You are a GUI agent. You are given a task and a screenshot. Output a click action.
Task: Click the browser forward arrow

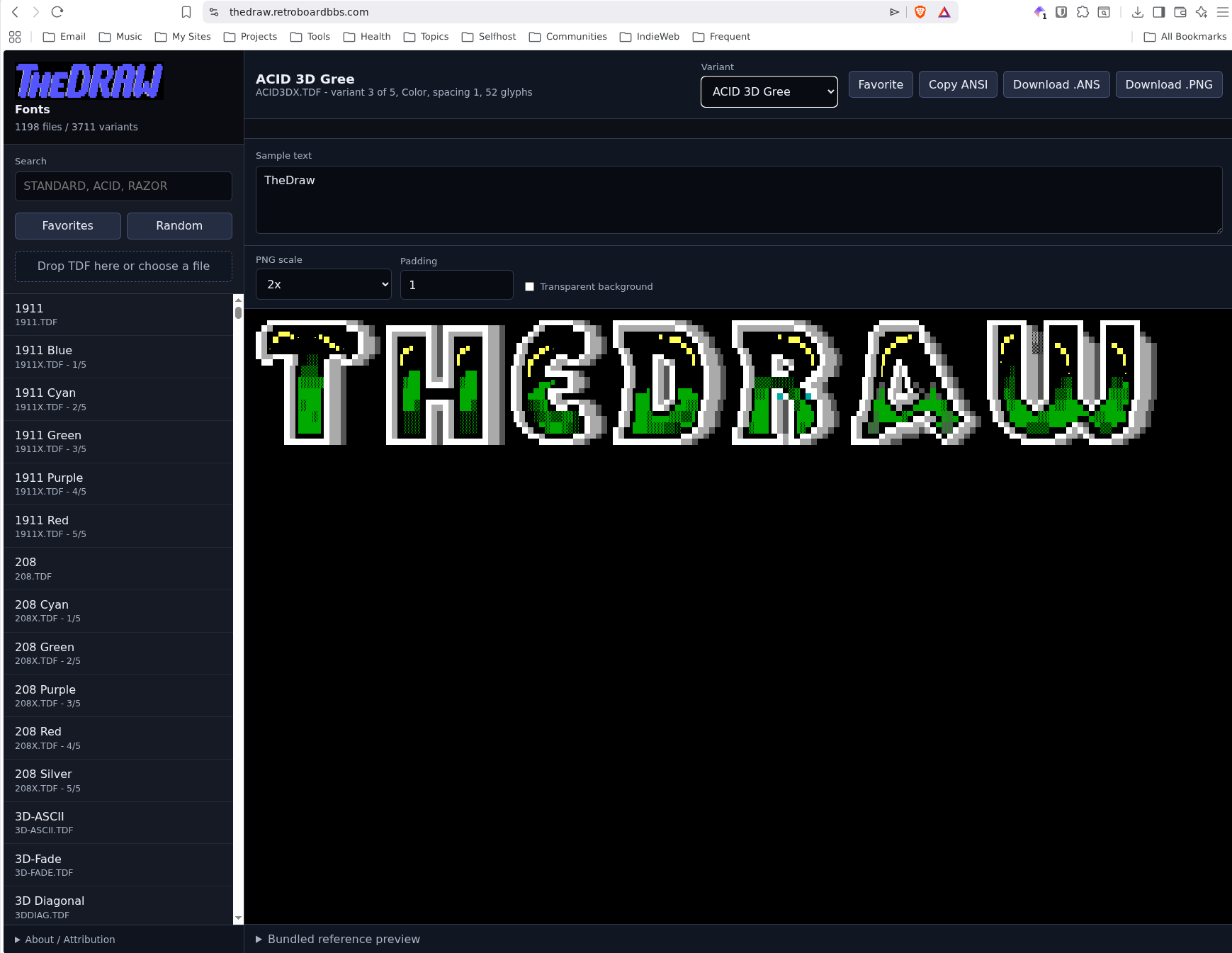tap(36, 12)
